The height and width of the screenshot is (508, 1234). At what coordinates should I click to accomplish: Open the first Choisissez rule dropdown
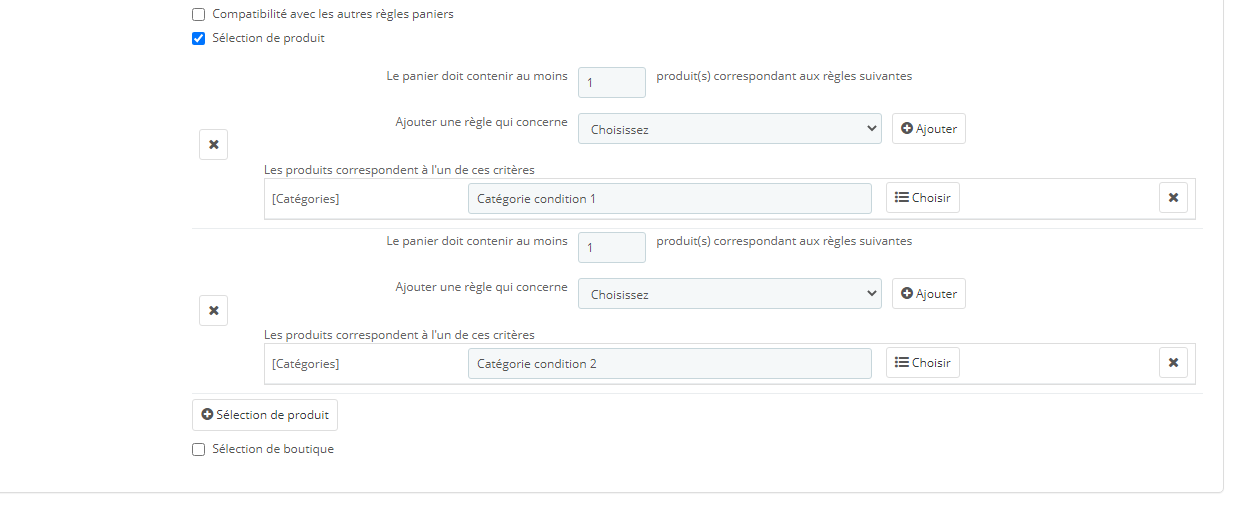[730, 129]
